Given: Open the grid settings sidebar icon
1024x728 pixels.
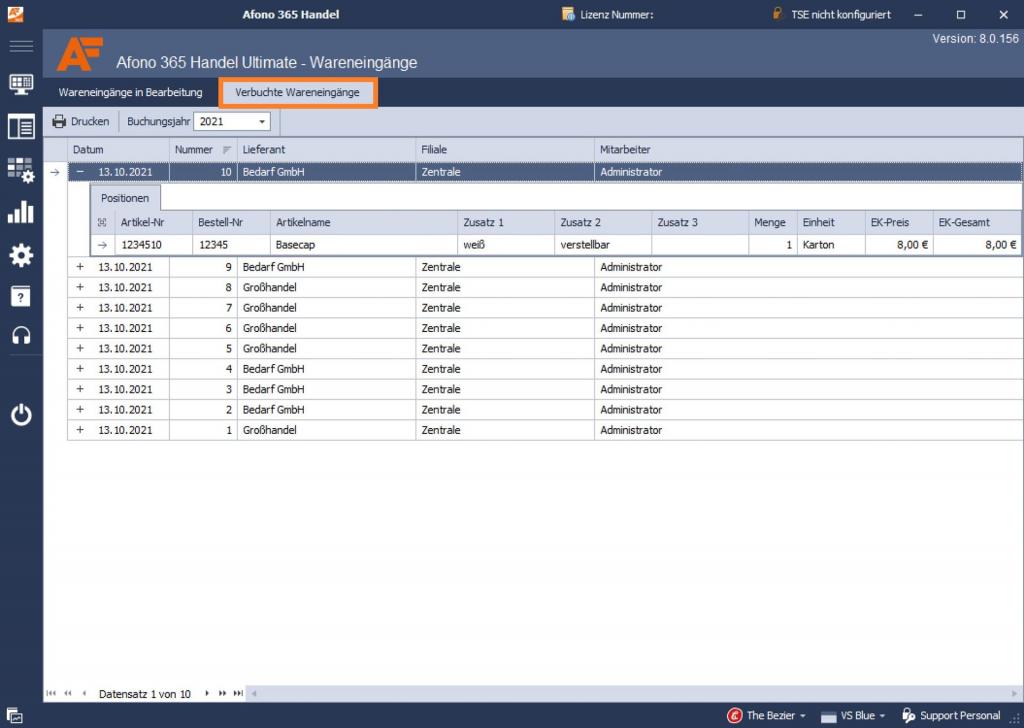Looking at the screenshot, I should coord(21,170).
